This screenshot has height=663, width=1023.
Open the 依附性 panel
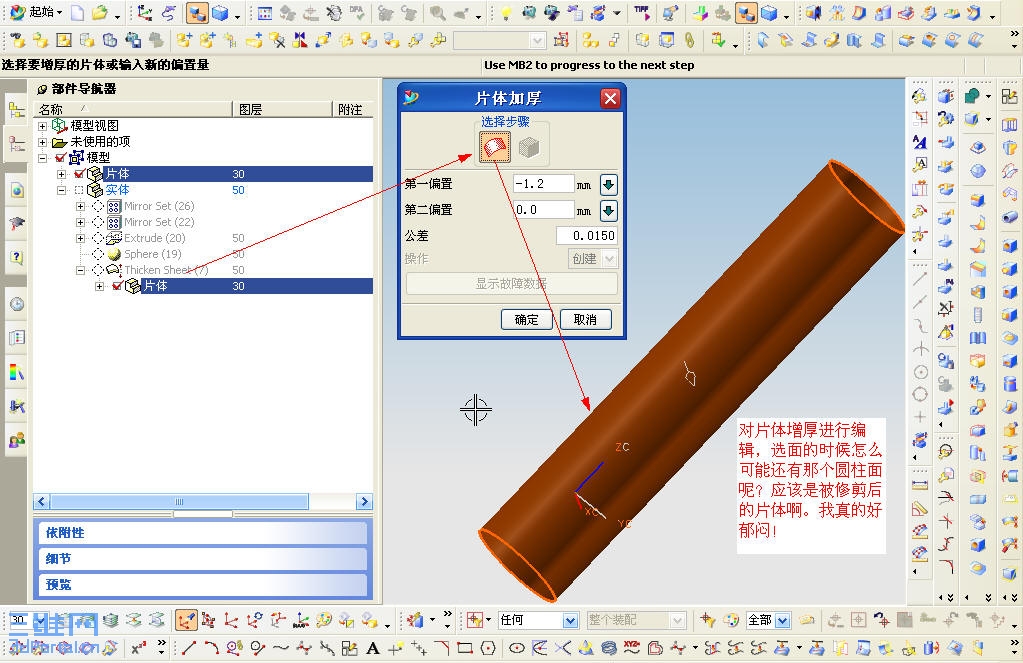[x=203, y=532]
